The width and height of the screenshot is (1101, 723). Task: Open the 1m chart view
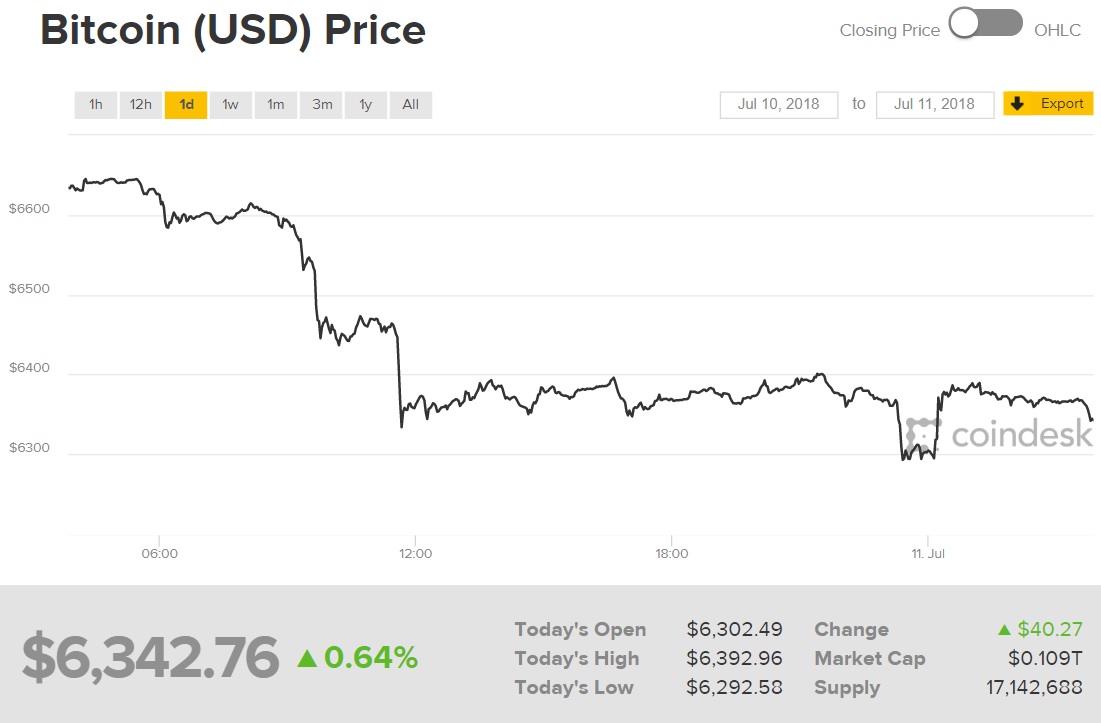pos(275,104)
